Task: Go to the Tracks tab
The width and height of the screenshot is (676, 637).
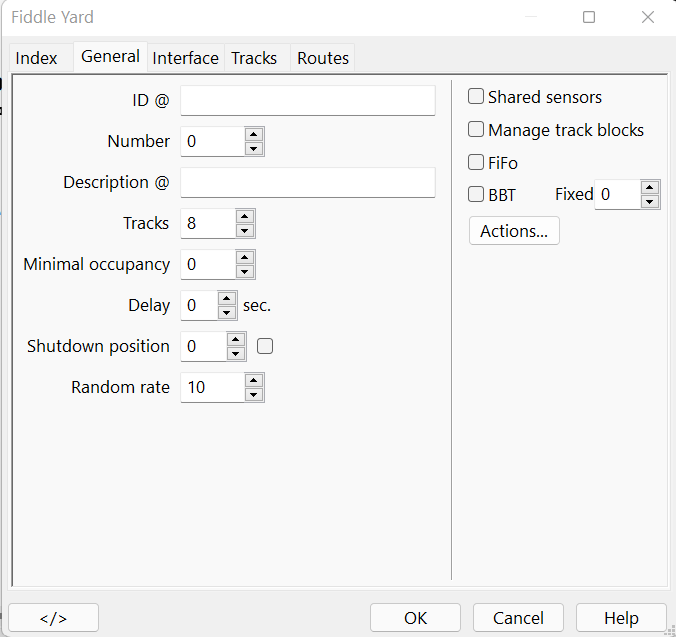Action: tap(254, 58)
